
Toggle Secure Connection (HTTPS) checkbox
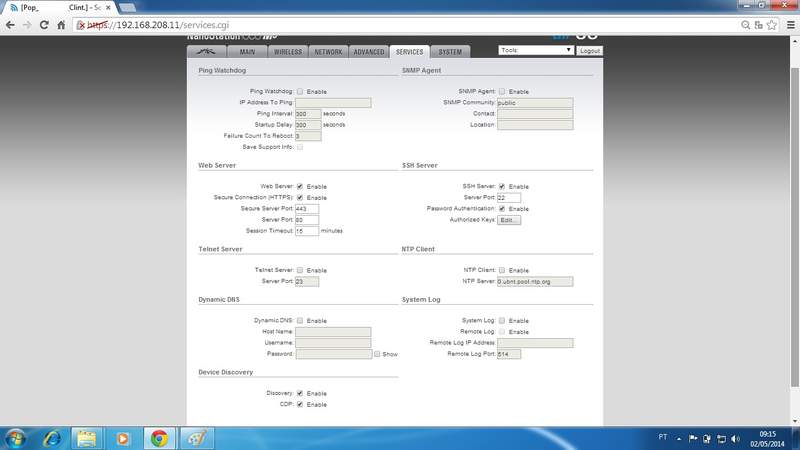click(300, 197)
